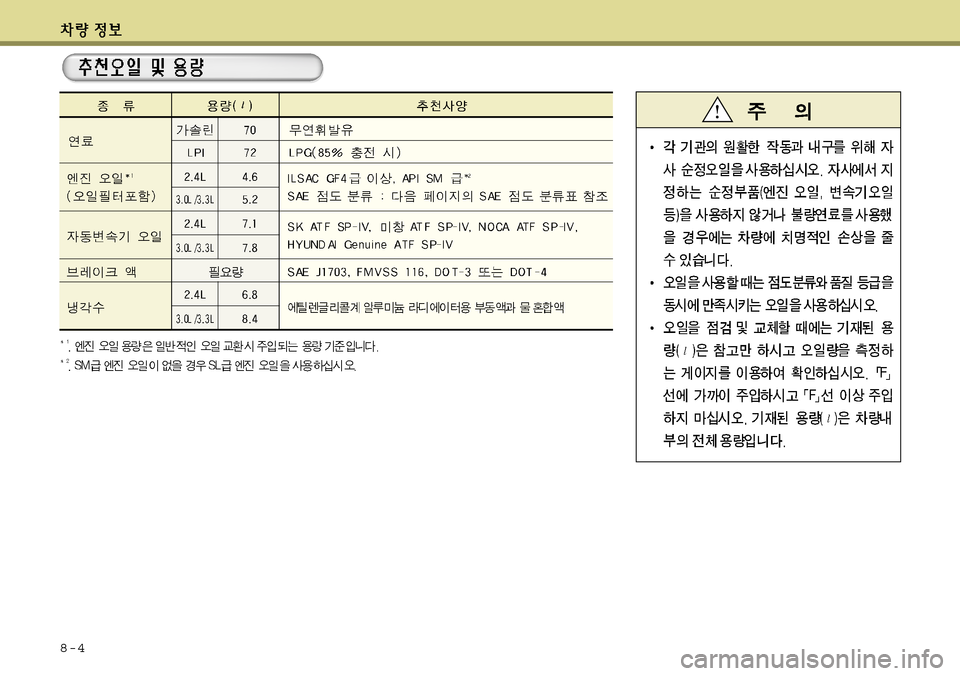Select the 'LPG(85% 충전 시)' cell
This screenshot has height=676, width=960.
pyautogui.click(x=345, y=152)
